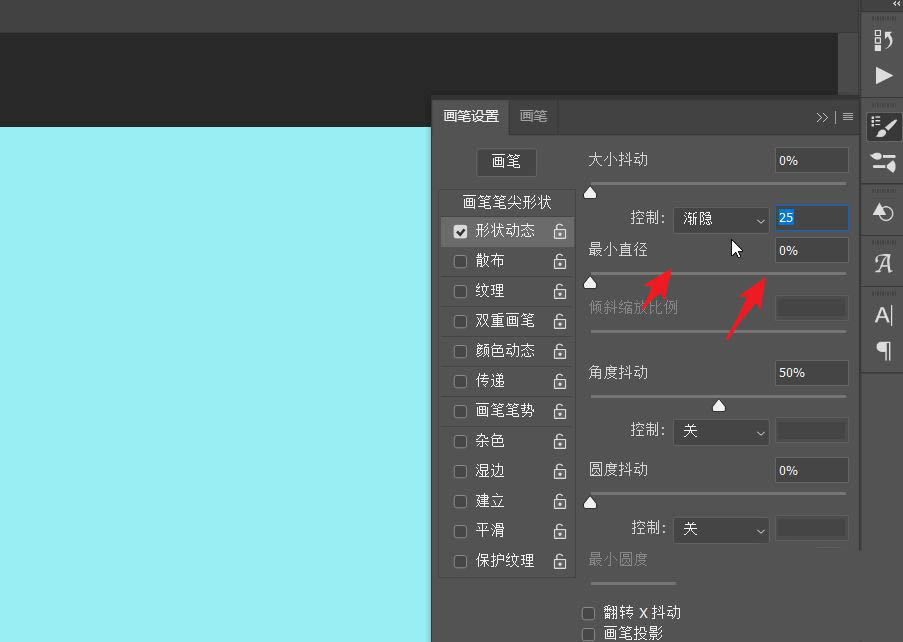This screenshot has width=903, height=642.
Task: Toggle lock for 画笔笔势
Action: click(560, 411)
